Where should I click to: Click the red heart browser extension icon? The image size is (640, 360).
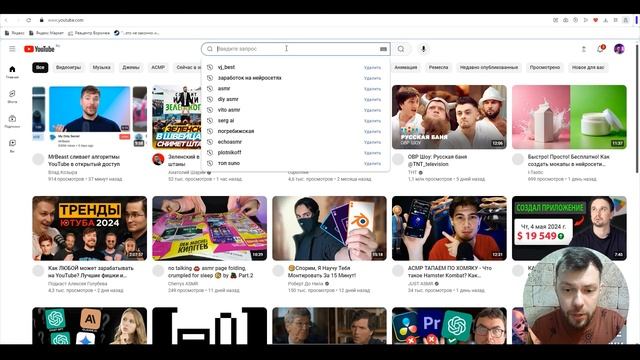click(x=596, y=20)
